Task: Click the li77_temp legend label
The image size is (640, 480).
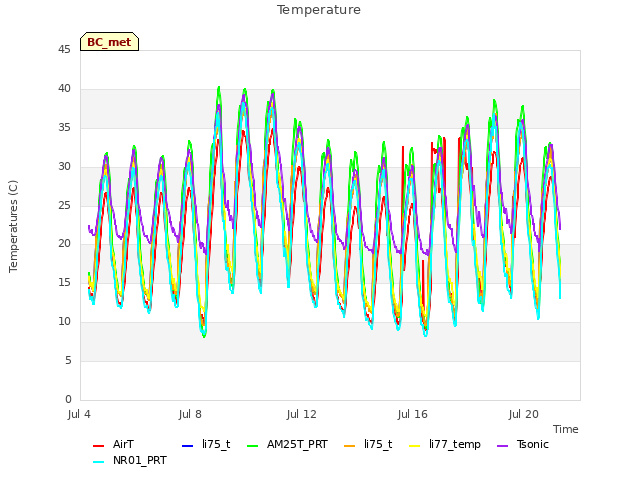Action: (x=455, y=444)
